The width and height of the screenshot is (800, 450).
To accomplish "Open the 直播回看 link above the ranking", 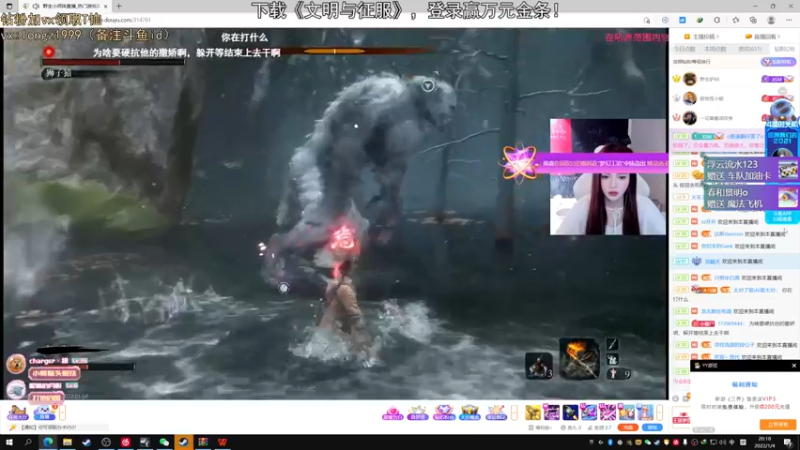I will pyautogui.click(x=762, y=37).
